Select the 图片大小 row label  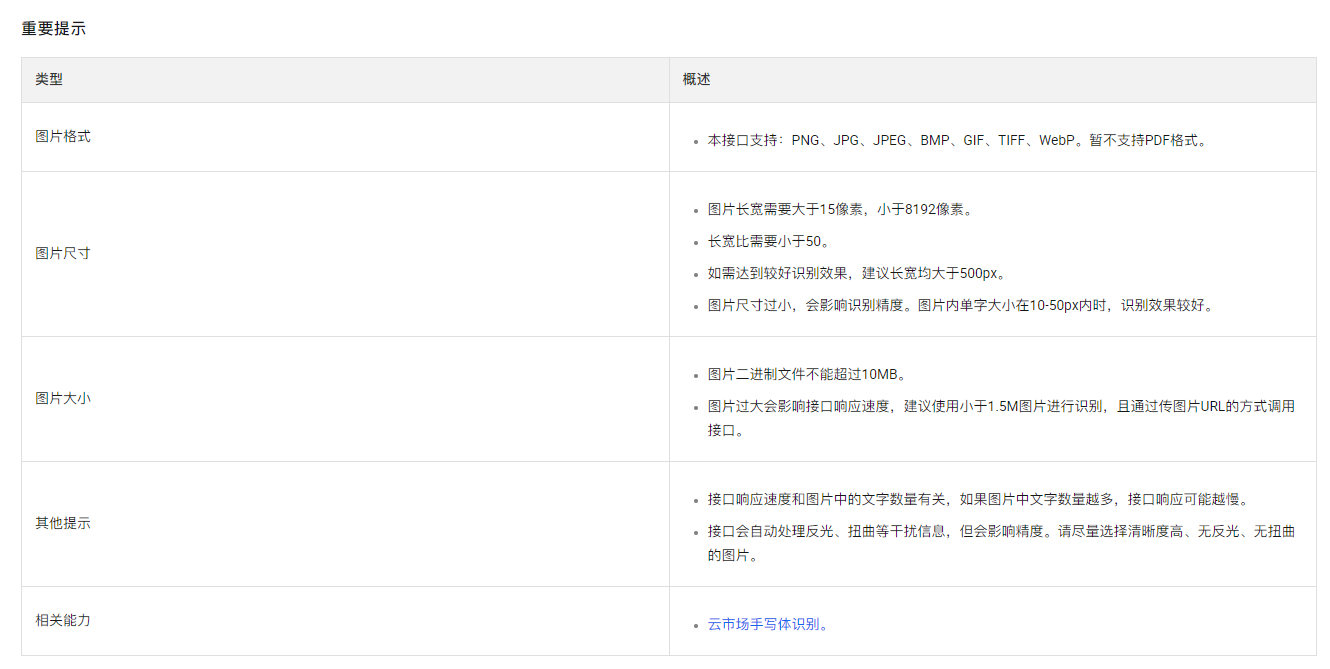pyautogui.click(x=63, y=398)
